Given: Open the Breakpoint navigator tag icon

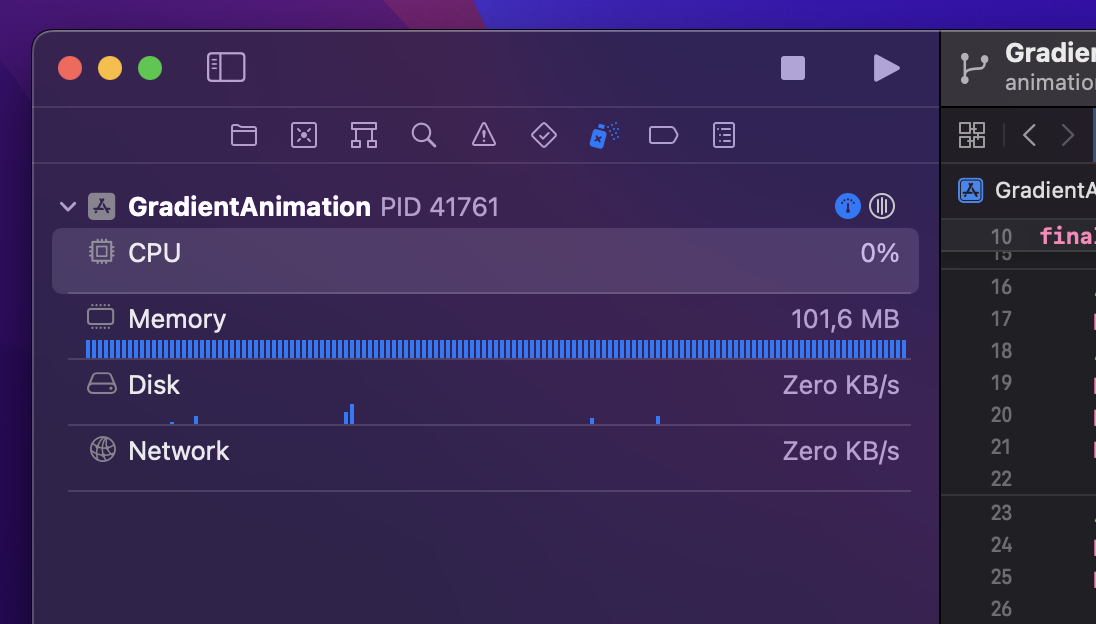Looking at the screenshot, I should 663,135.
